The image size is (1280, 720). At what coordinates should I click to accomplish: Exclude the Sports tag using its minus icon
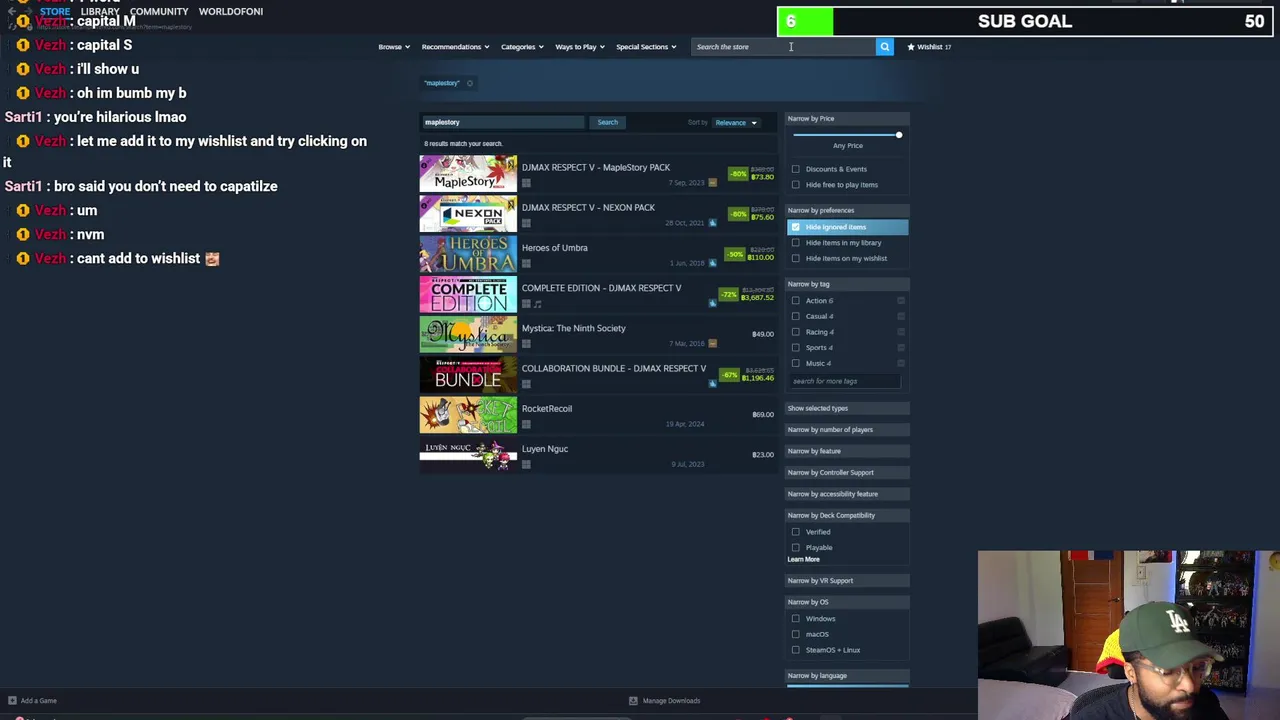[x=901, y=347]
